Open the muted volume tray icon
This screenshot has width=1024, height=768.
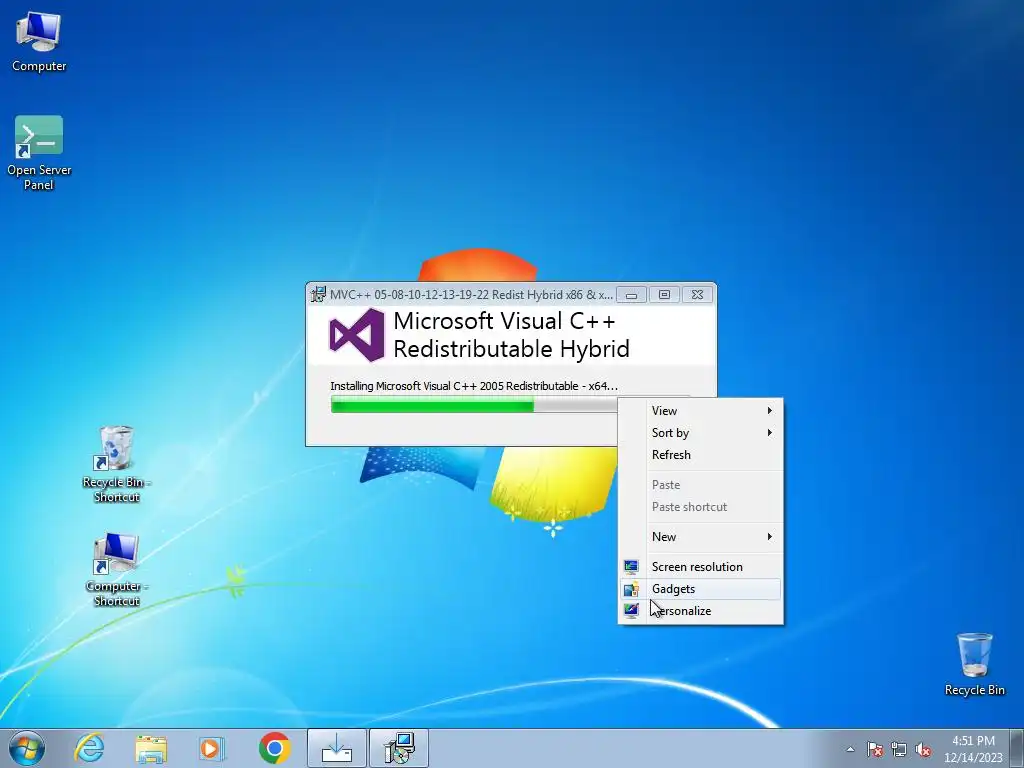pos(923,749)
